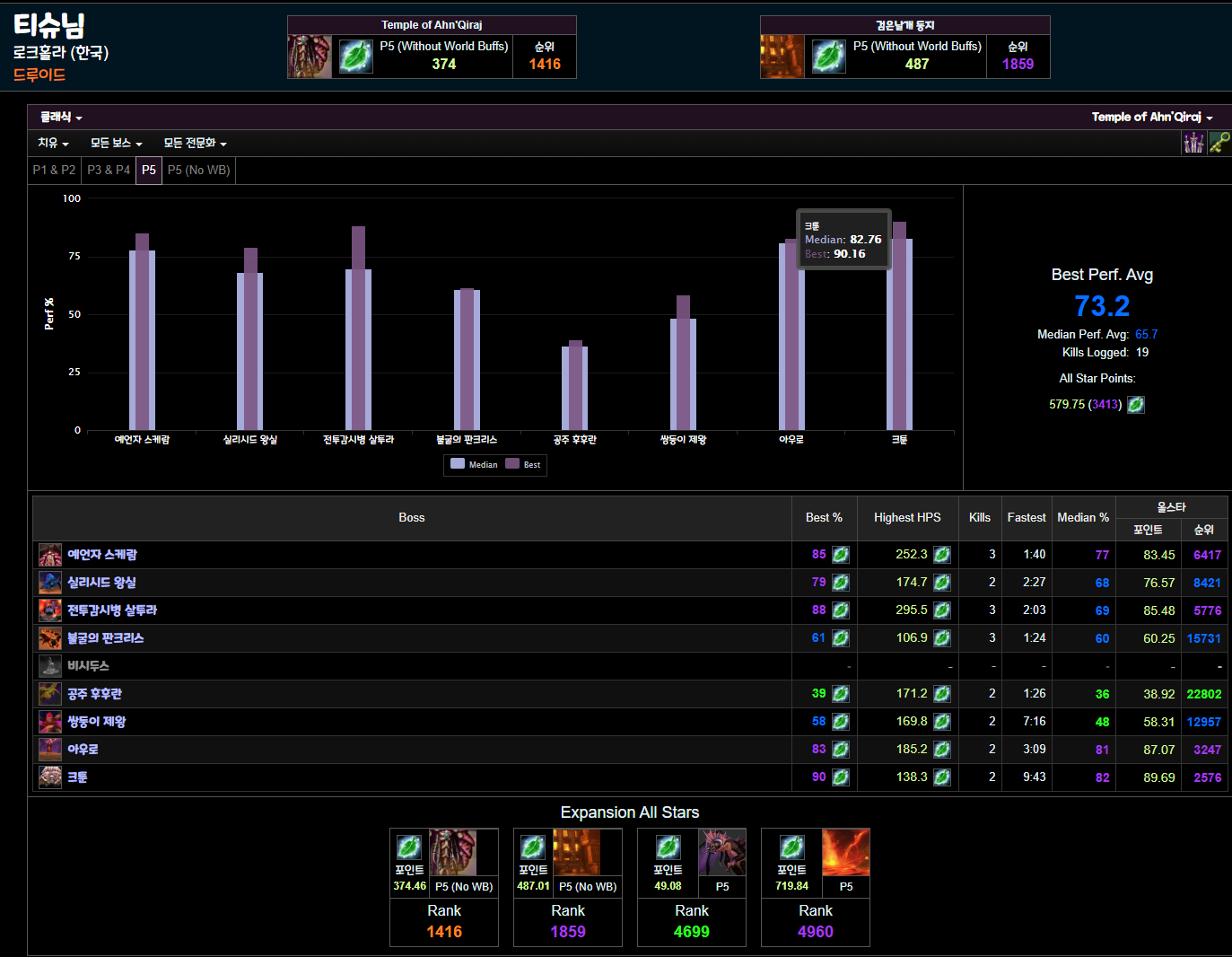Image resolution: width=1232 pixels, height=957 pixels.
Task: Expand the 모든 보스 dropdown
Action: coord(117,144)
